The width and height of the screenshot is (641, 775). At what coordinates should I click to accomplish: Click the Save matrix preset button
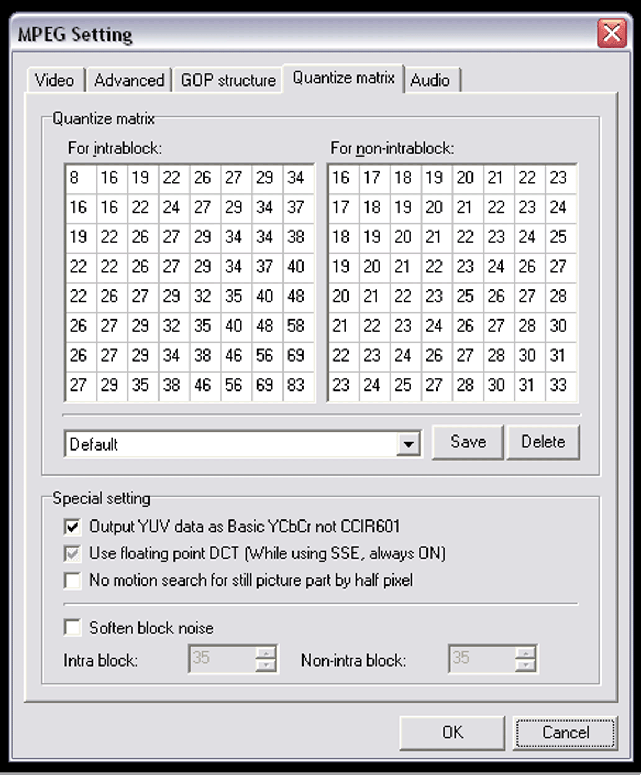tap(468, 442)
